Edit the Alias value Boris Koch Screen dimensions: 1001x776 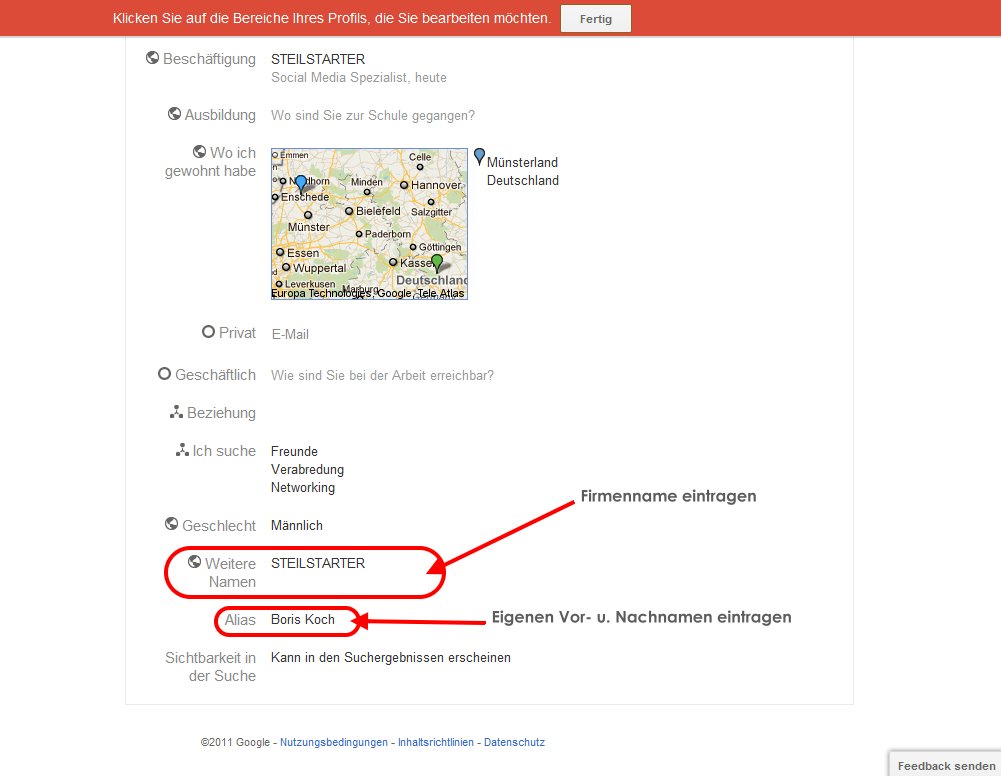click(303, 620)
